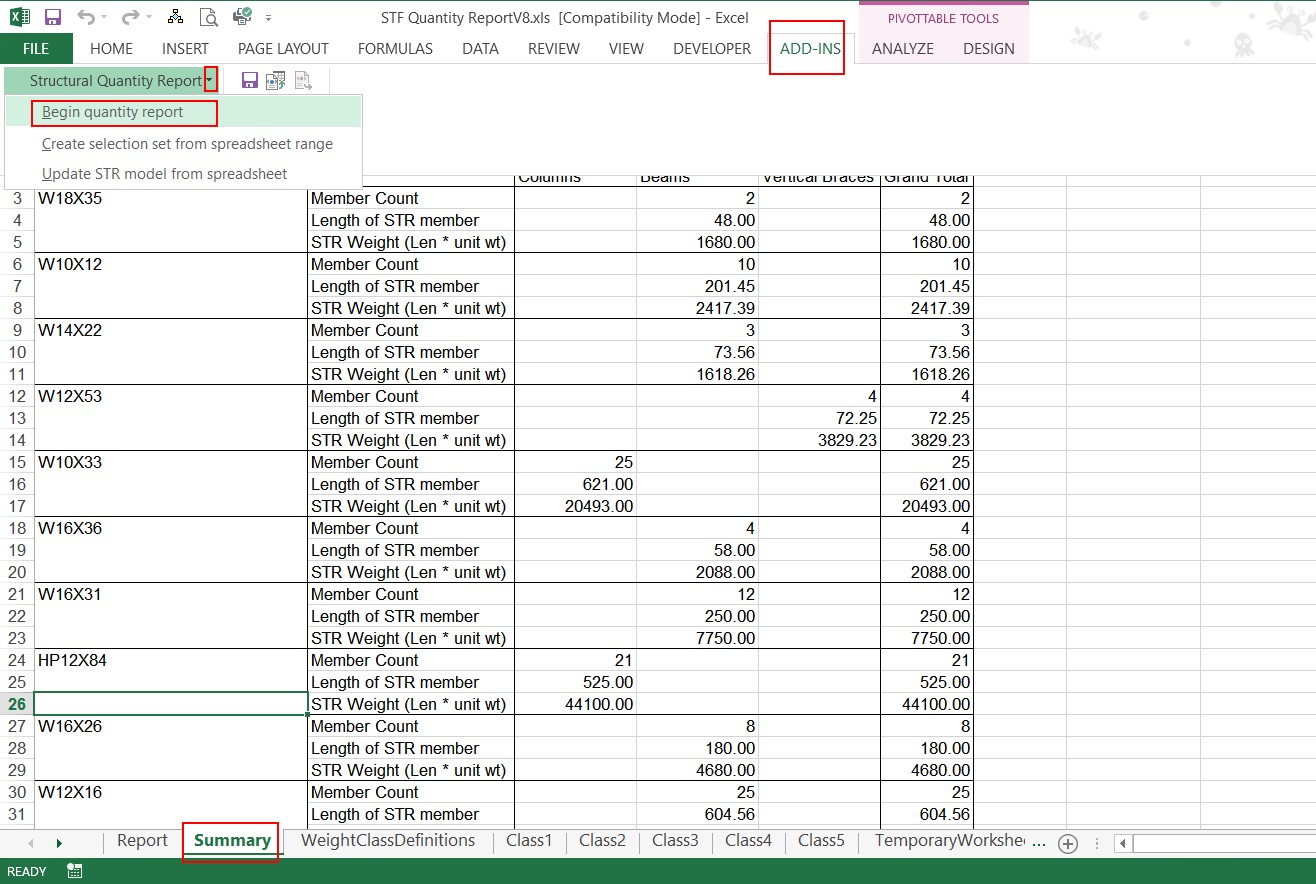Select the W10X12 cell
This screenshot has width=1316, height=884.
(171, 264)
